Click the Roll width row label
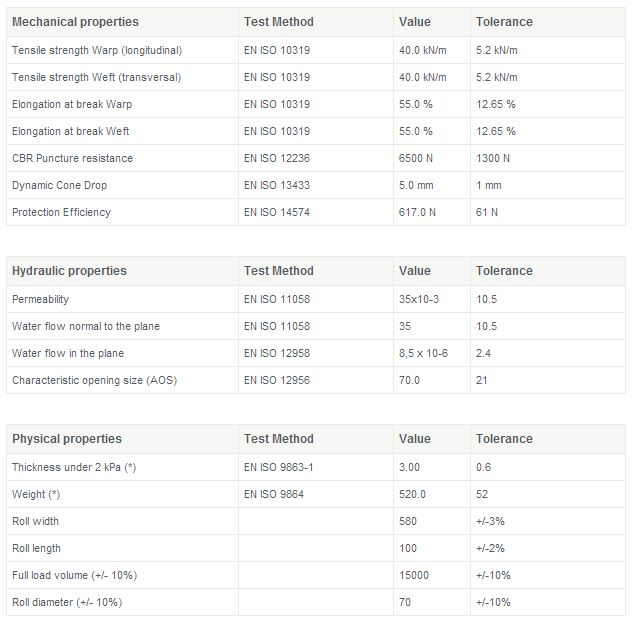632x627 pixels. point(35,521)
